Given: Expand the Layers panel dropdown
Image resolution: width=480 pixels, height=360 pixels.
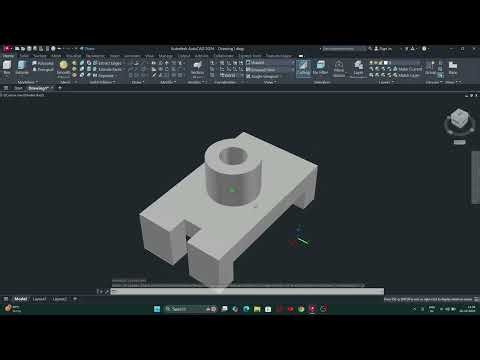Looking at the screenshot, I should pos(385,82).
